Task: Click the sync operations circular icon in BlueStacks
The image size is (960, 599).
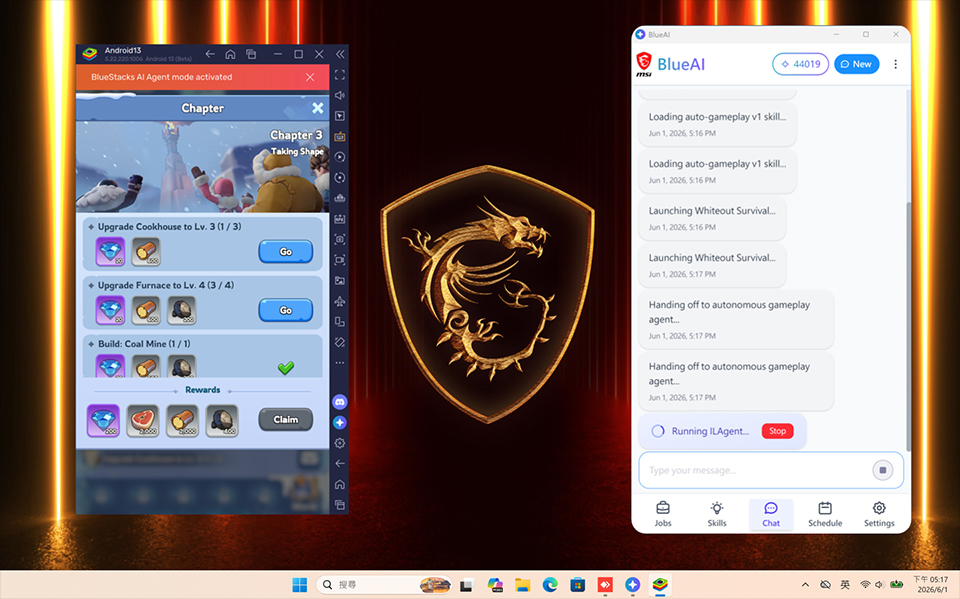Action: point(340,178)
